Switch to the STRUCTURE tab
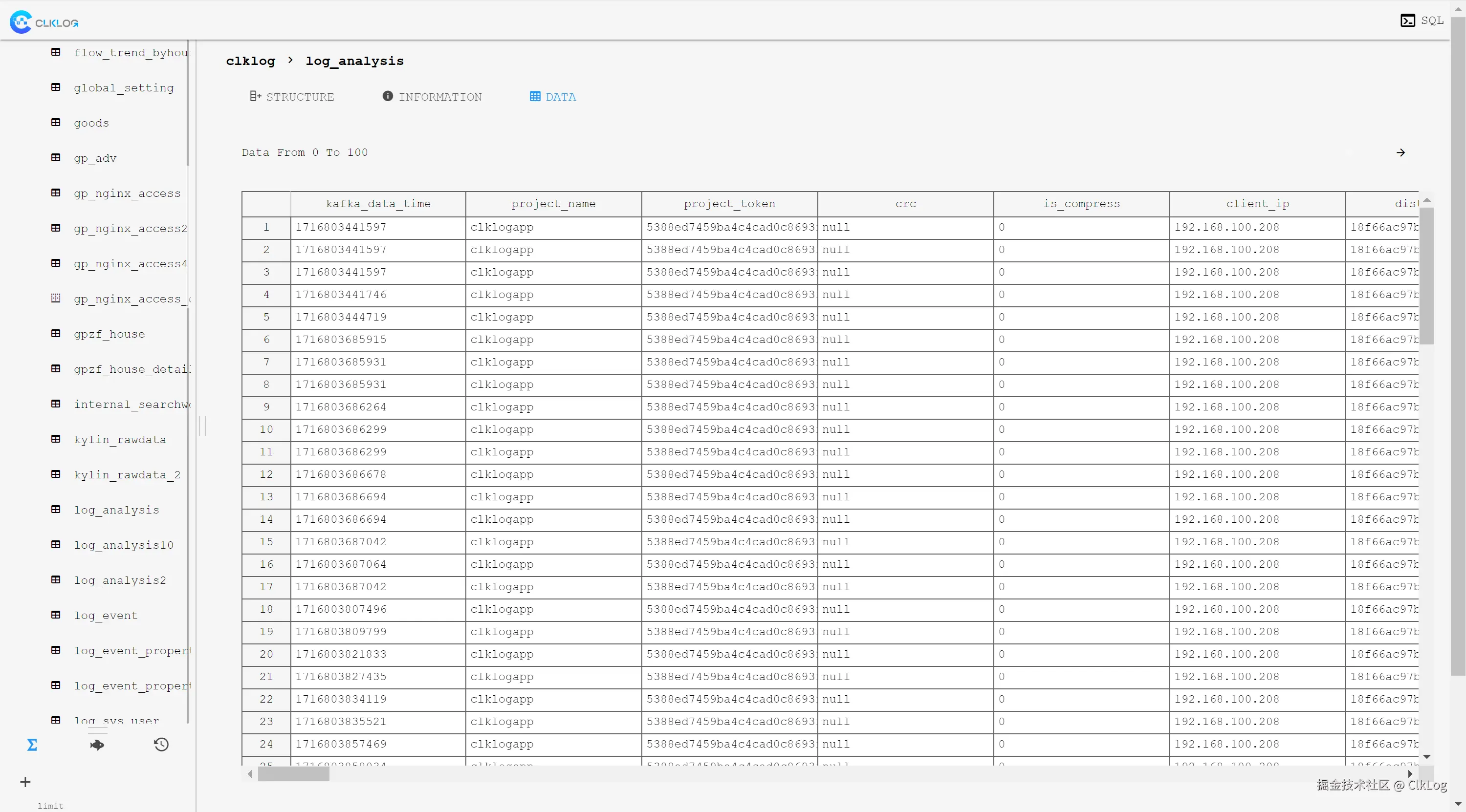The height and width of the screenshot is (812, 1466). (x=292, y=97)
